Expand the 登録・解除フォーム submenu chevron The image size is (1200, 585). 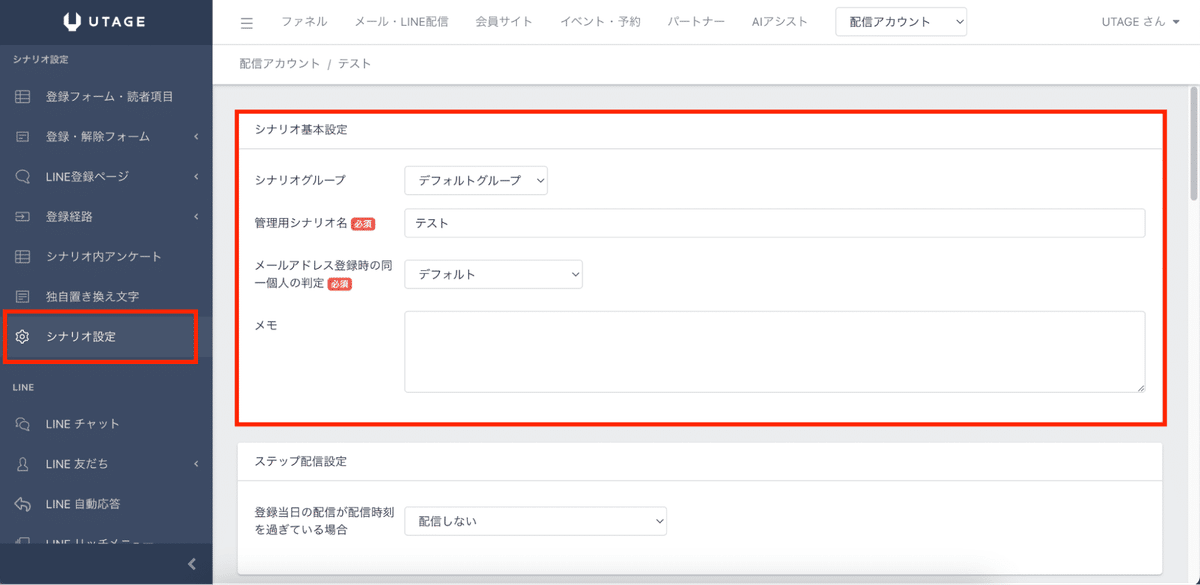pos(196,137)
